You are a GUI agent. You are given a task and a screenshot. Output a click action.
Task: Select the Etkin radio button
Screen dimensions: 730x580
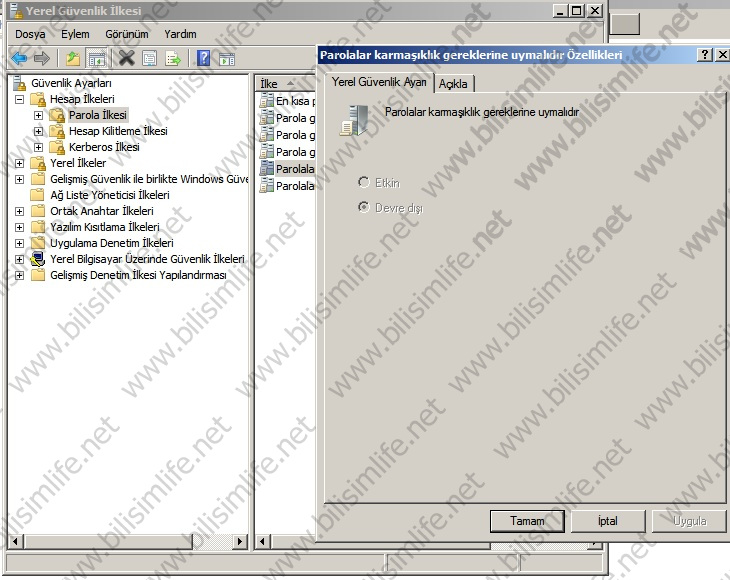pos(364,183)
